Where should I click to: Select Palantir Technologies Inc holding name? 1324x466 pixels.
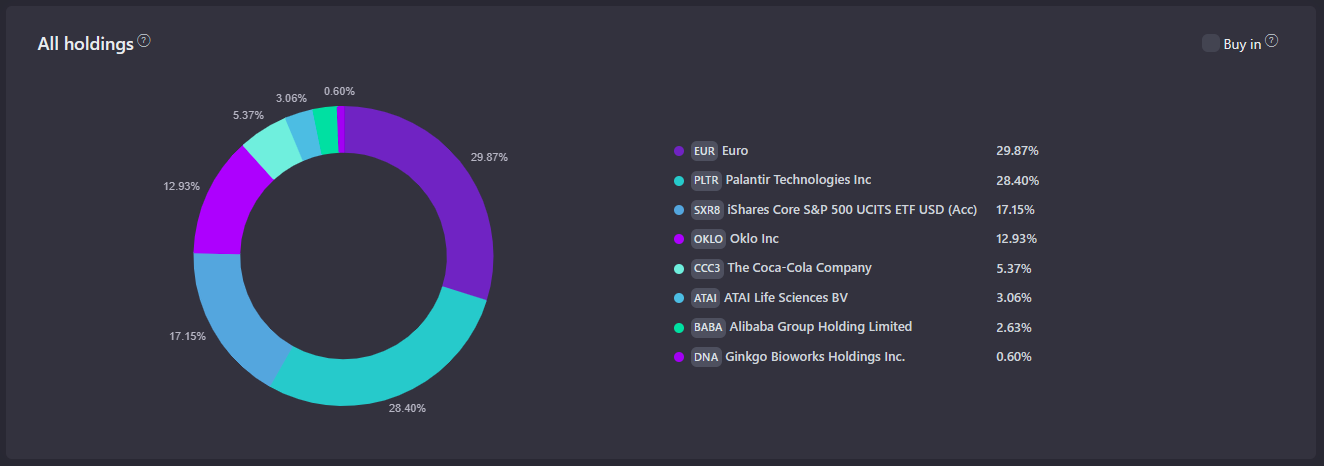(798, 180)
